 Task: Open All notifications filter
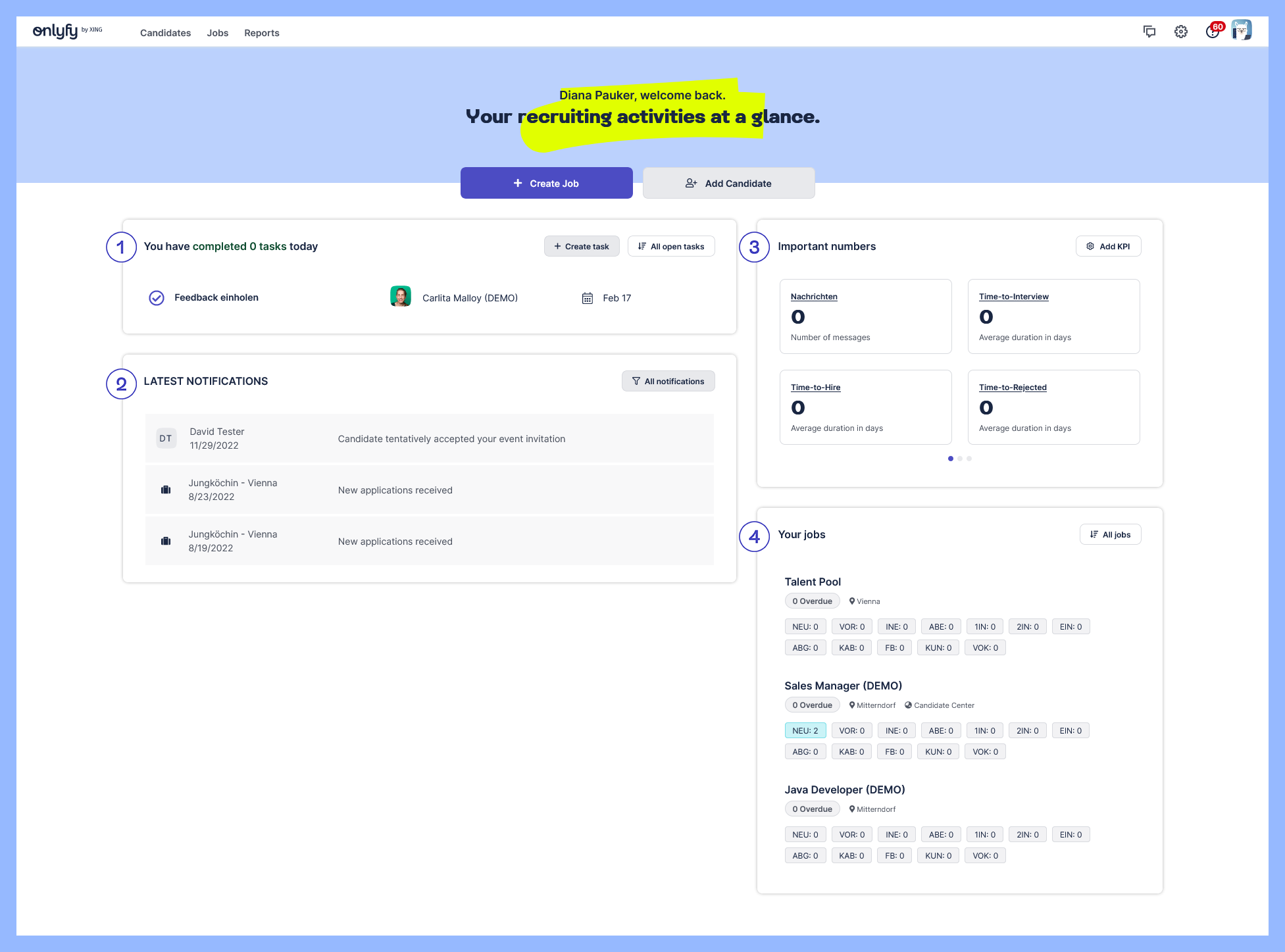tap(668, 381)
